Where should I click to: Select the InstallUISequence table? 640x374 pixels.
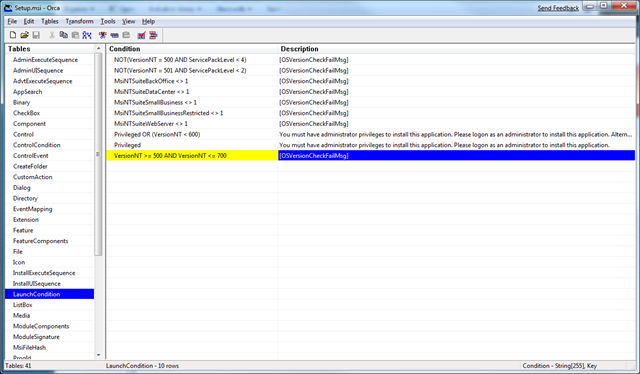[37, 283]
